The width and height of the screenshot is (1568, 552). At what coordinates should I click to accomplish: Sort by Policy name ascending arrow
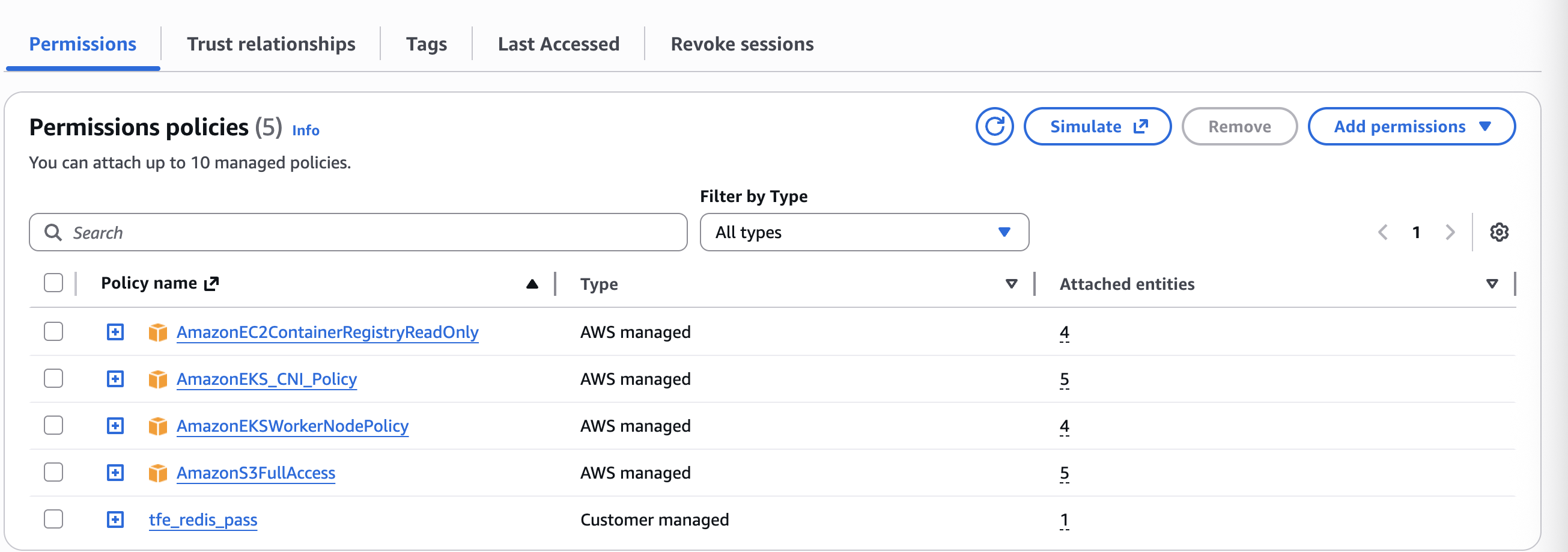[532, 284]
